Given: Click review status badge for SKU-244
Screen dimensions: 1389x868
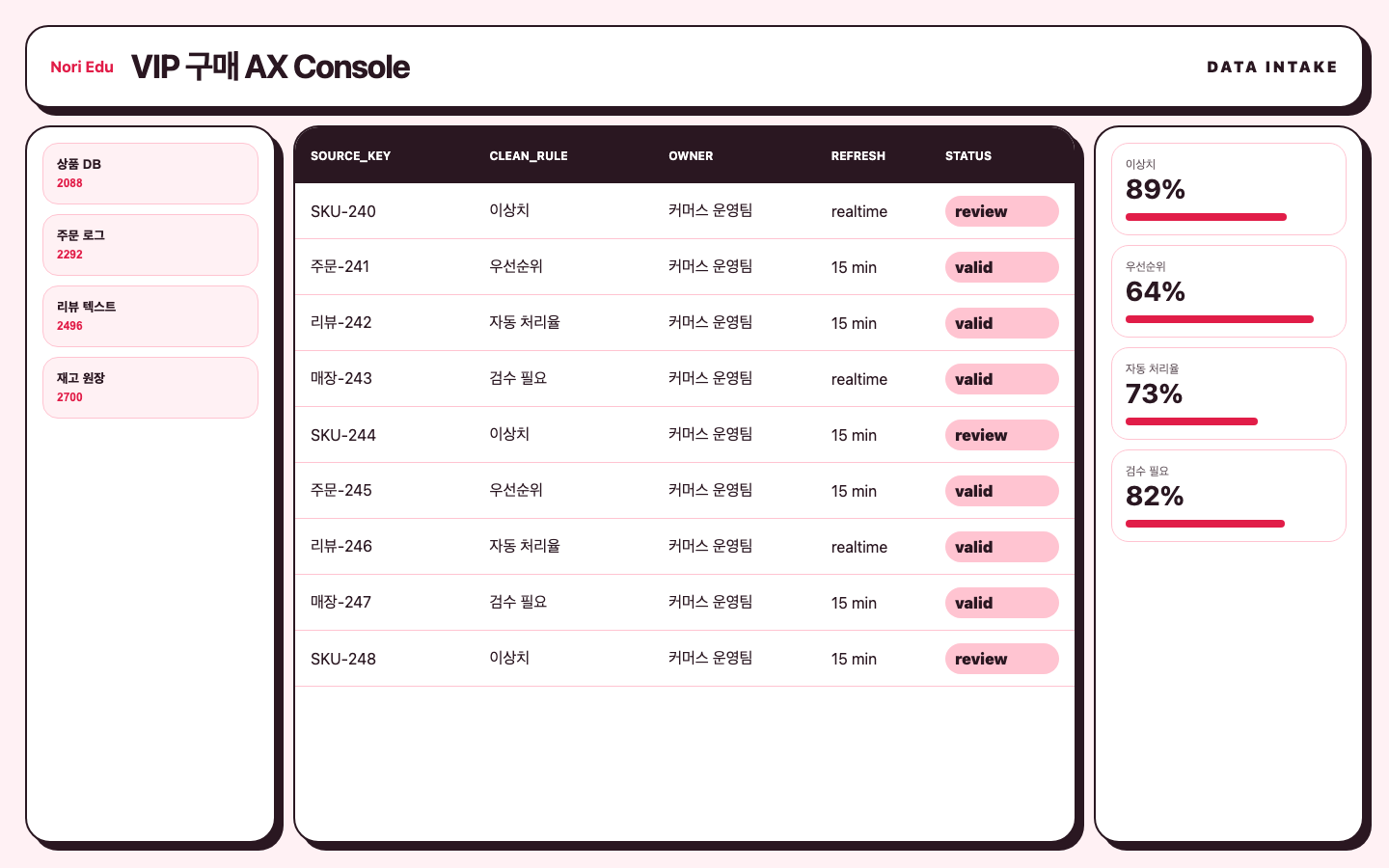Looking at the screenshot, I should [x=1002, y=435].
